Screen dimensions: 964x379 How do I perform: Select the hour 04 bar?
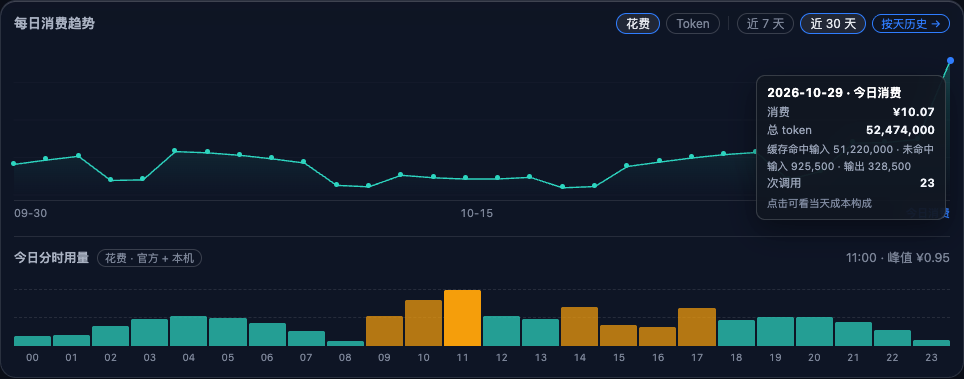(188, 331)
